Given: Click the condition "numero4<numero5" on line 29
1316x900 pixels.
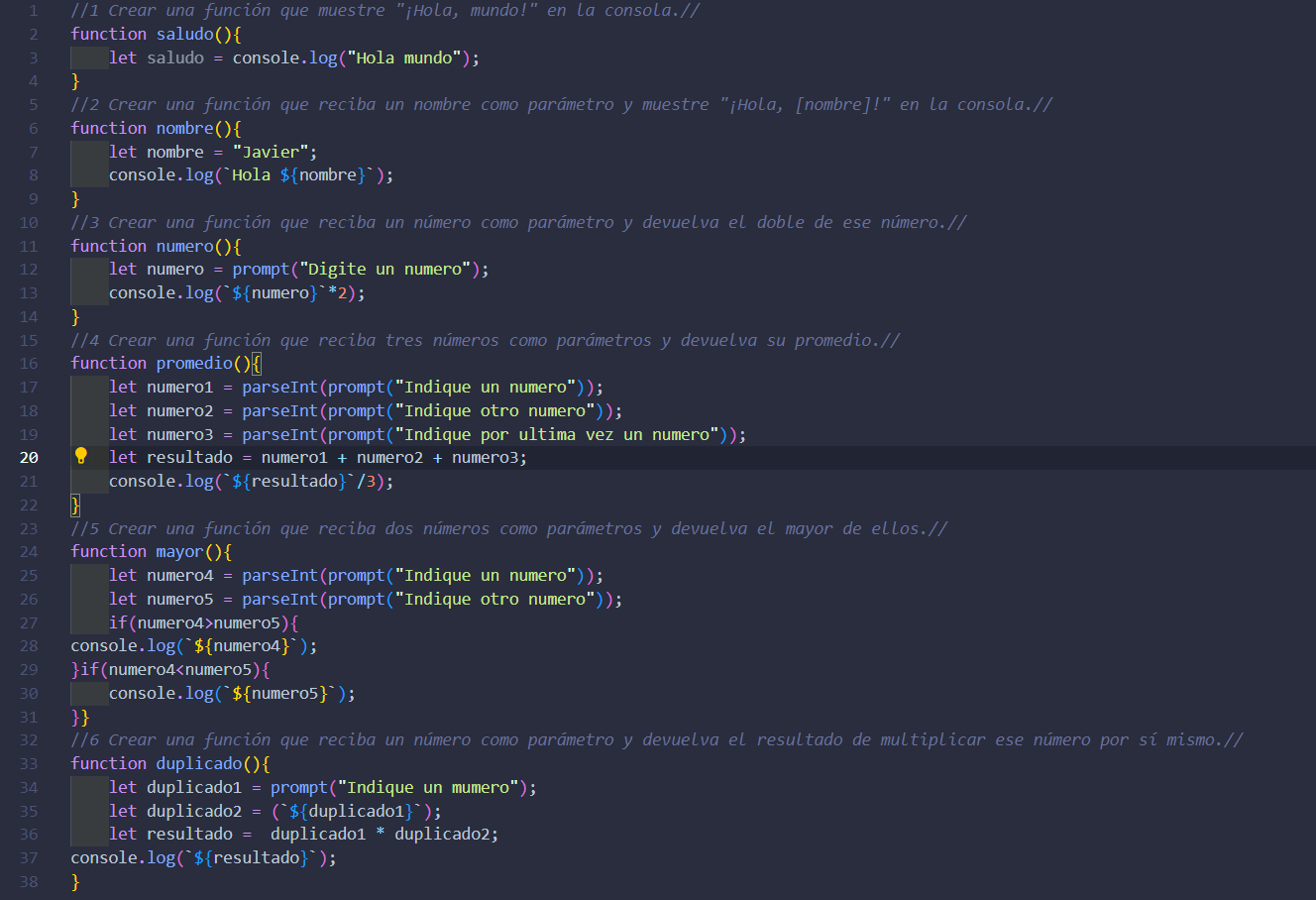Looking at the screenshot, I should (180, 669).
